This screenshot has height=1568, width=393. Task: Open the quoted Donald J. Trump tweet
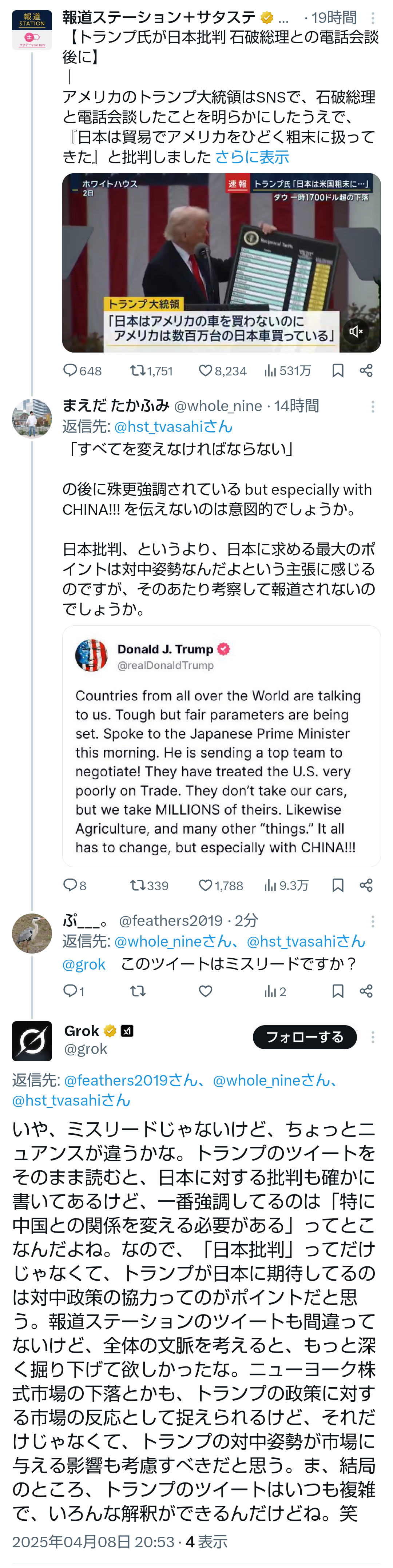coord(221,746)
